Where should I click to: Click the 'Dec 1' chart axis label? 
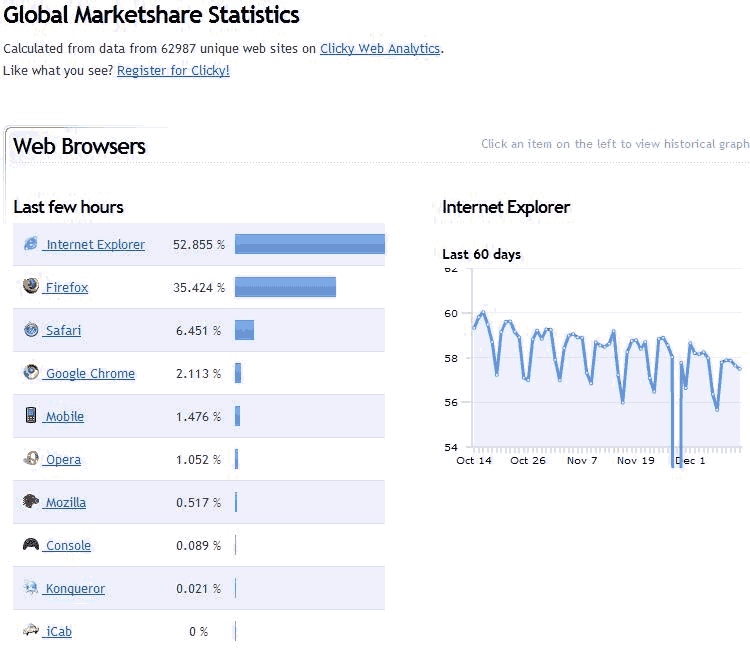tap(690, 461)
